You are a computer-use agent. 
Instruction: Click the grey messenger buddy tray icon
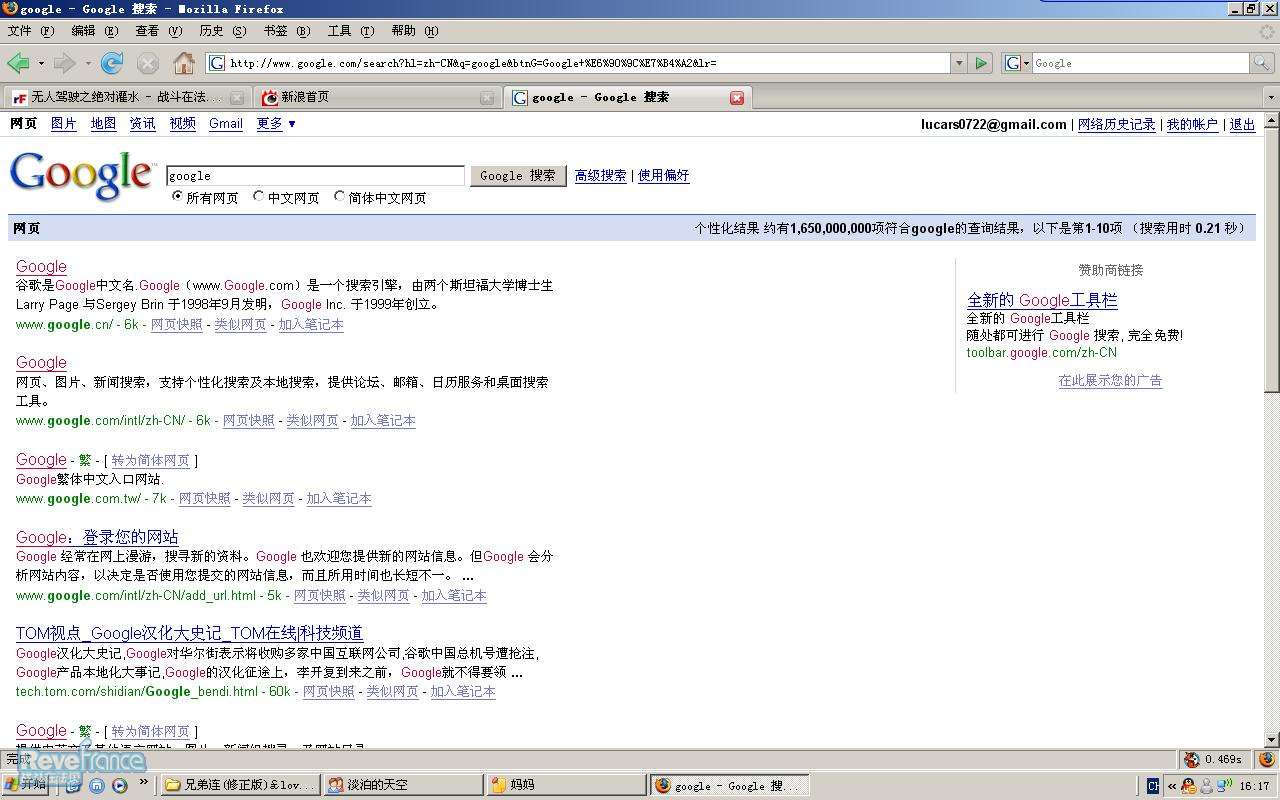(x=1205, y=786)
